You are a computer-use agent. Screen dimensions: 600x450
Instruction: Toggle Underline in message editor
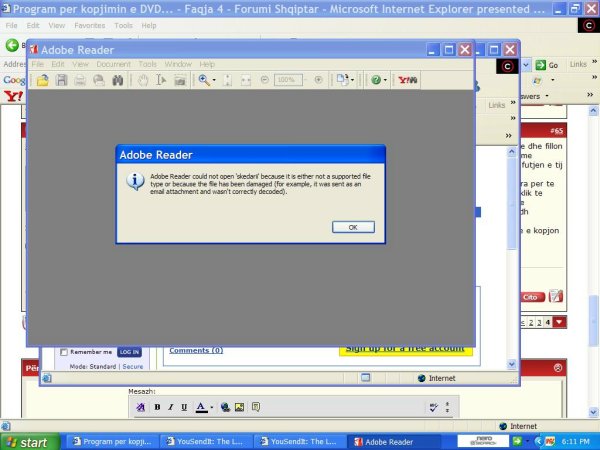pos(184,407)
